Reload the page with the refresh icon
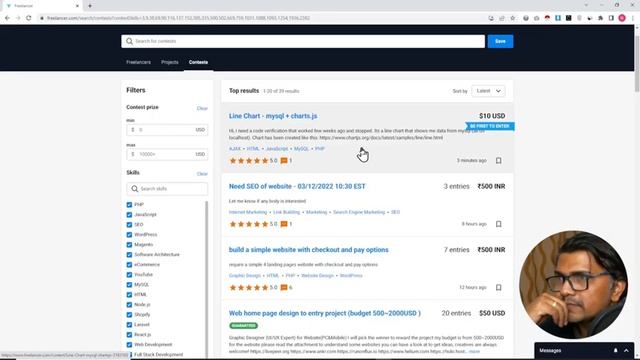The height and width of the screenshot is (360, 640). point(29,18)
